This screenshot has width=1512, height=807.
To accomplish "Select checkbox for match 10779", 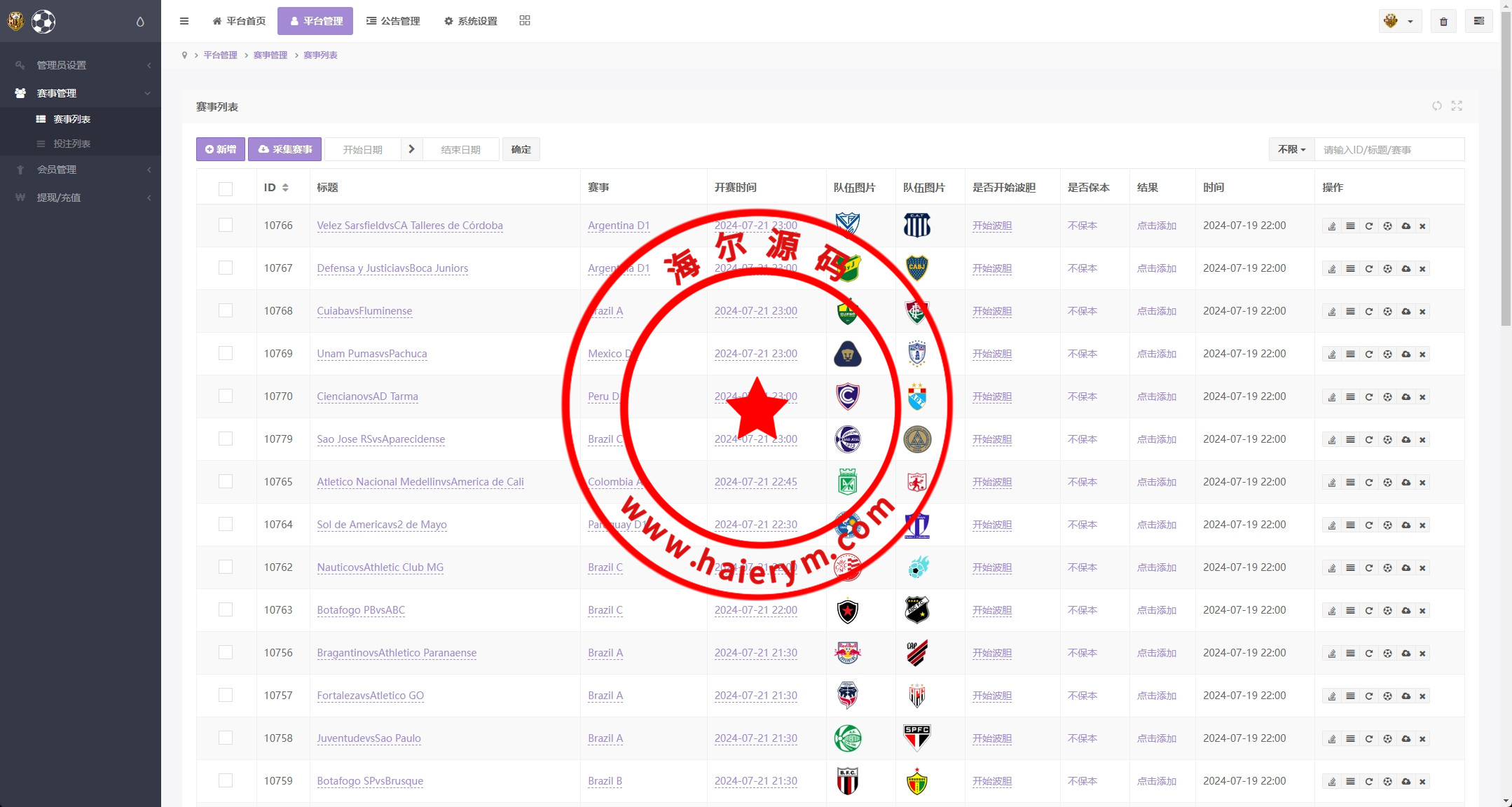I will pyautogui.click(x=226, y=439).
